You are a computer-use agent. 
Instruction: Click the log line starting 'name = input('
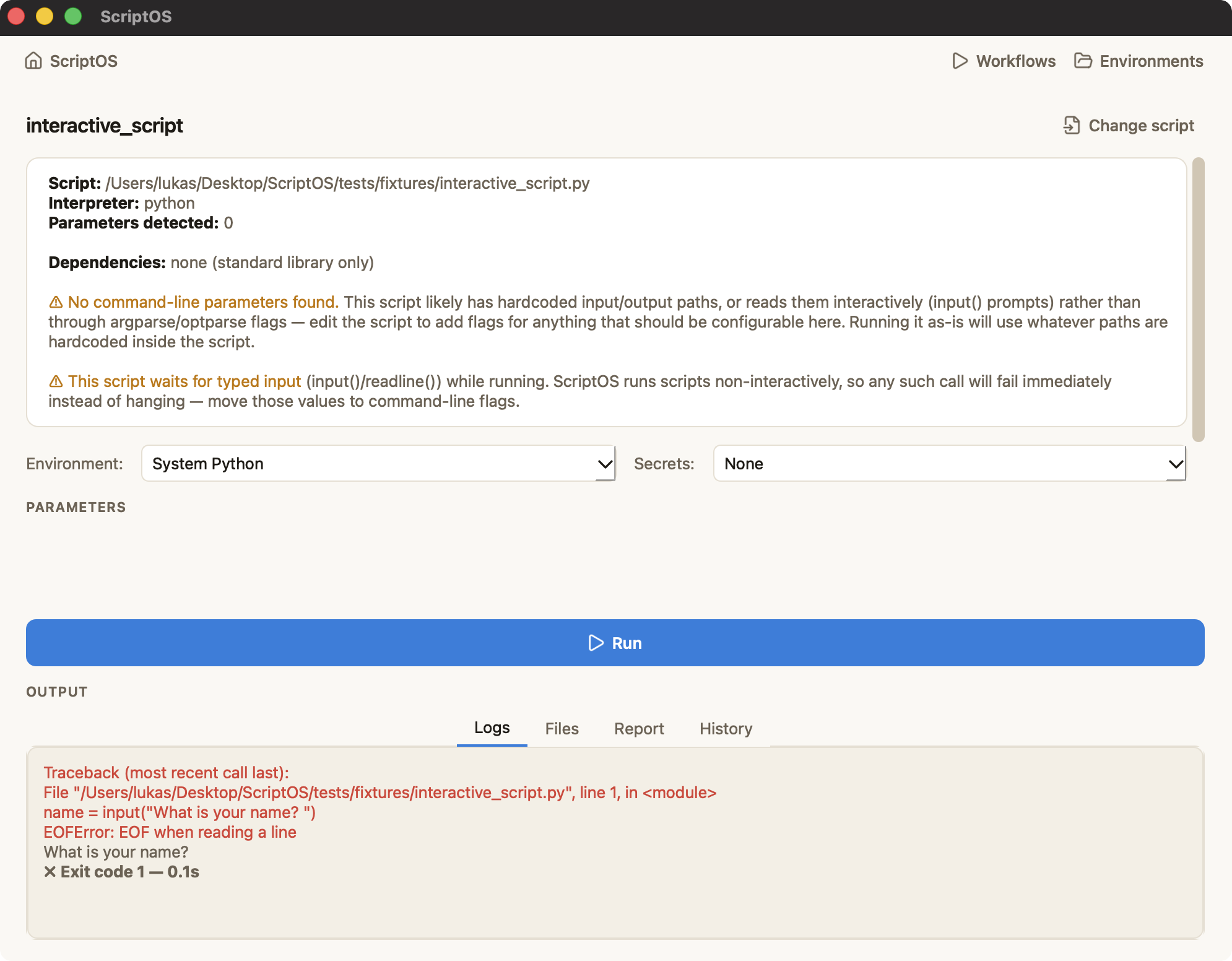click(x=180, y=812)
